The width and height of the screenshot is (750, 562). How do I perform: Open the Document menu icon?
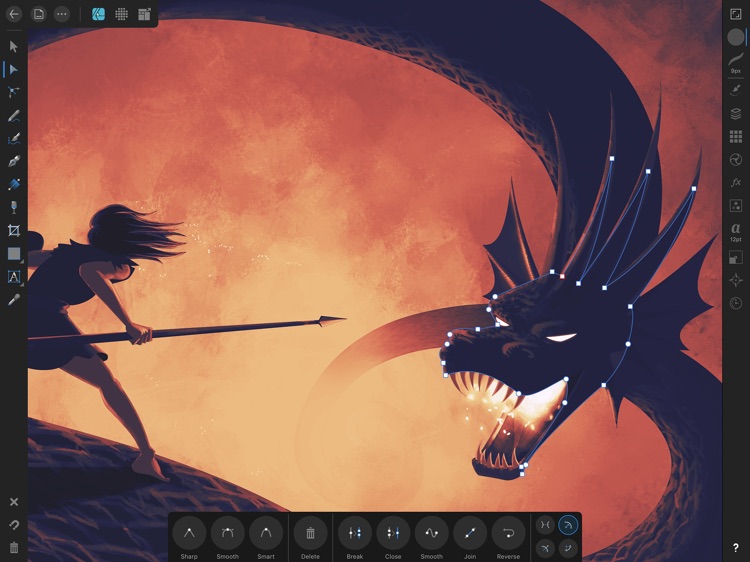point(38,14)
